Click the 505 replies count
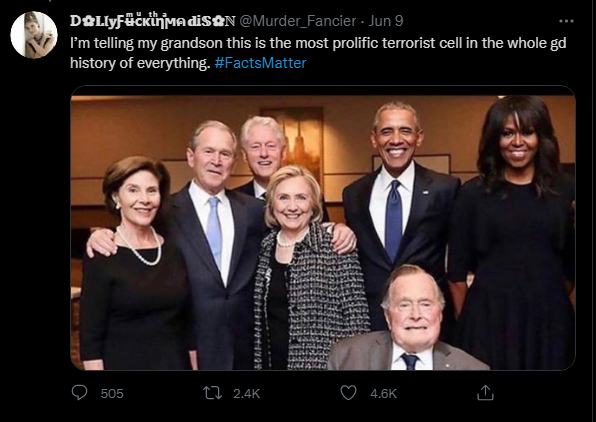The height and width of the screenshot is (422, 596). tap(112, 393)
